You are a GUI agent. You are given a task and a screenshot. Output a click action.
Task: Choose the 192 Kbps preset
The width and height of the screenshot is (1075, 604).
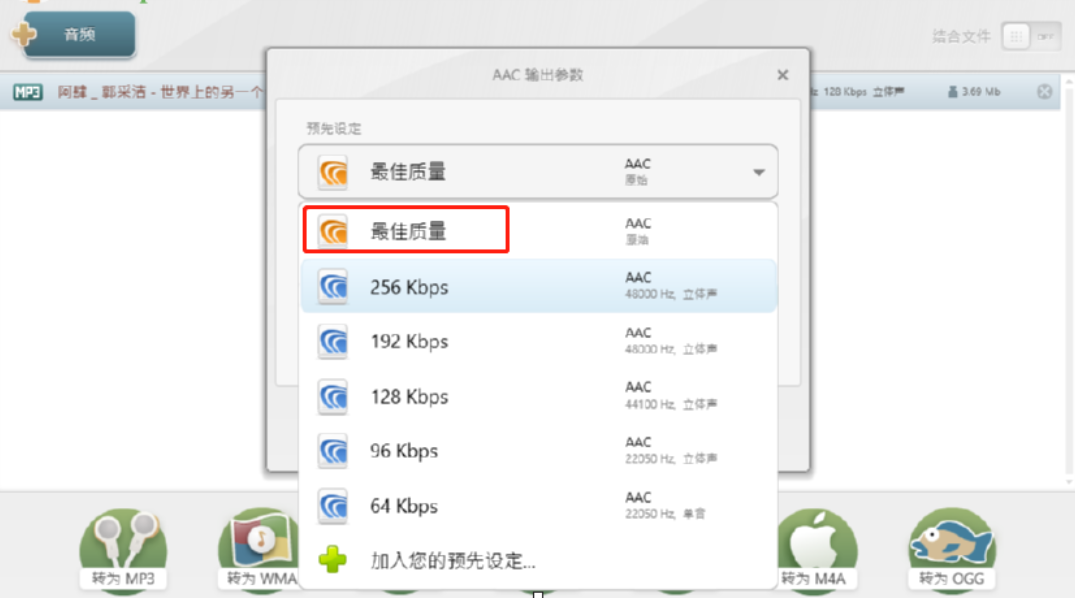[539, 341]
